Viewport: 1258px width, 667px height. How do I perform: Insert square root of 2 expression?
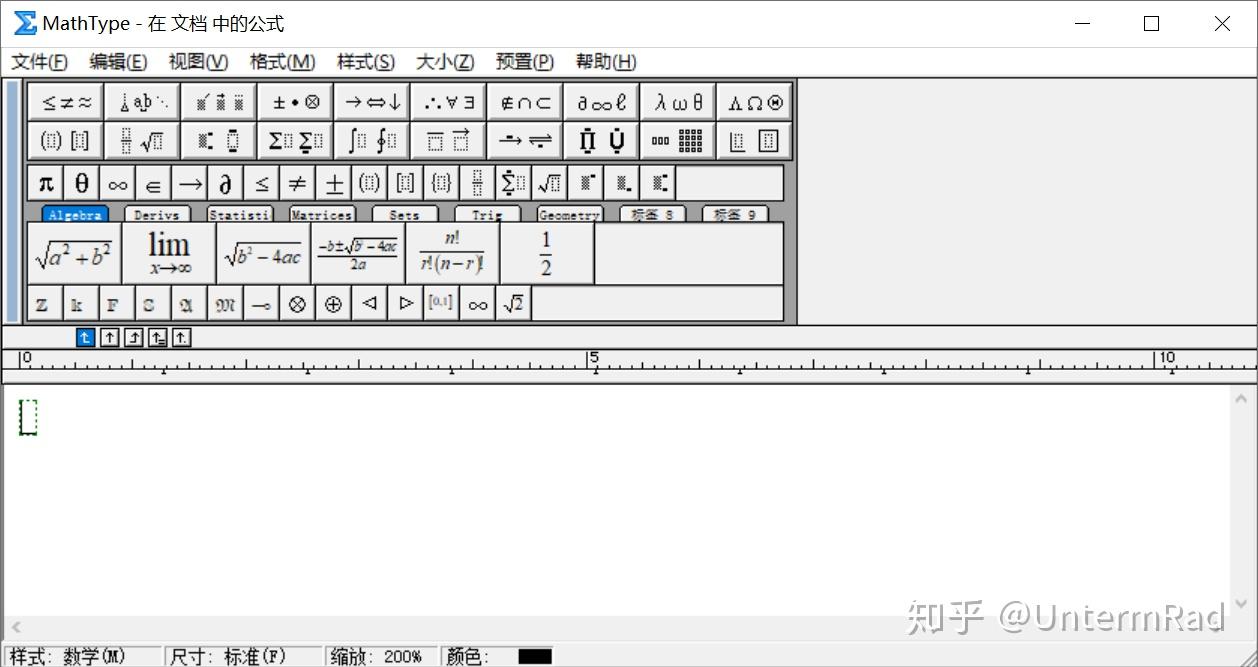[513, 304]
